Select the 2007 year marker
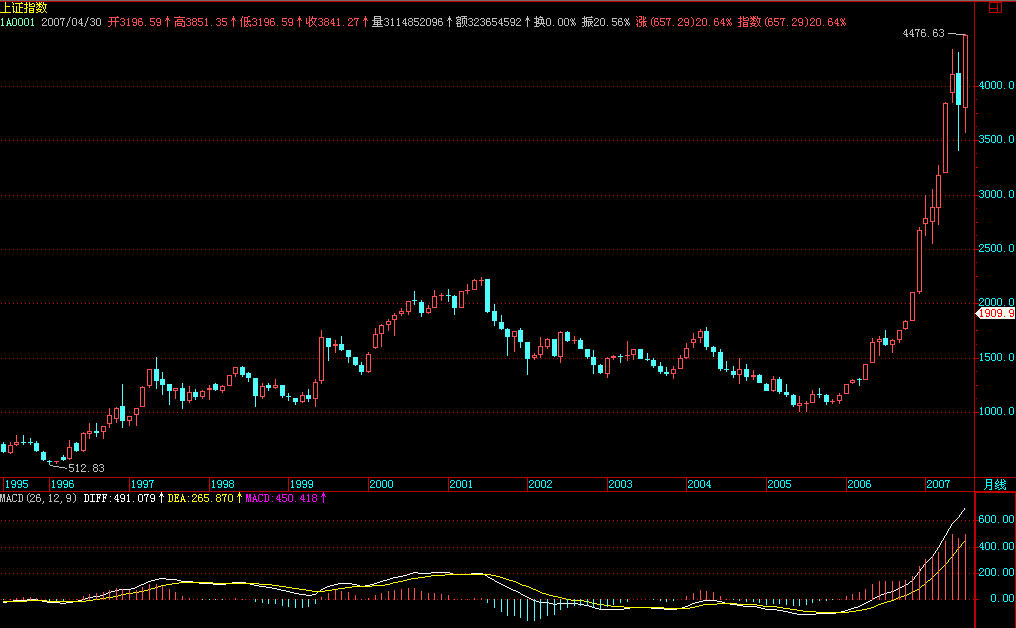 [x=939, y=484]
